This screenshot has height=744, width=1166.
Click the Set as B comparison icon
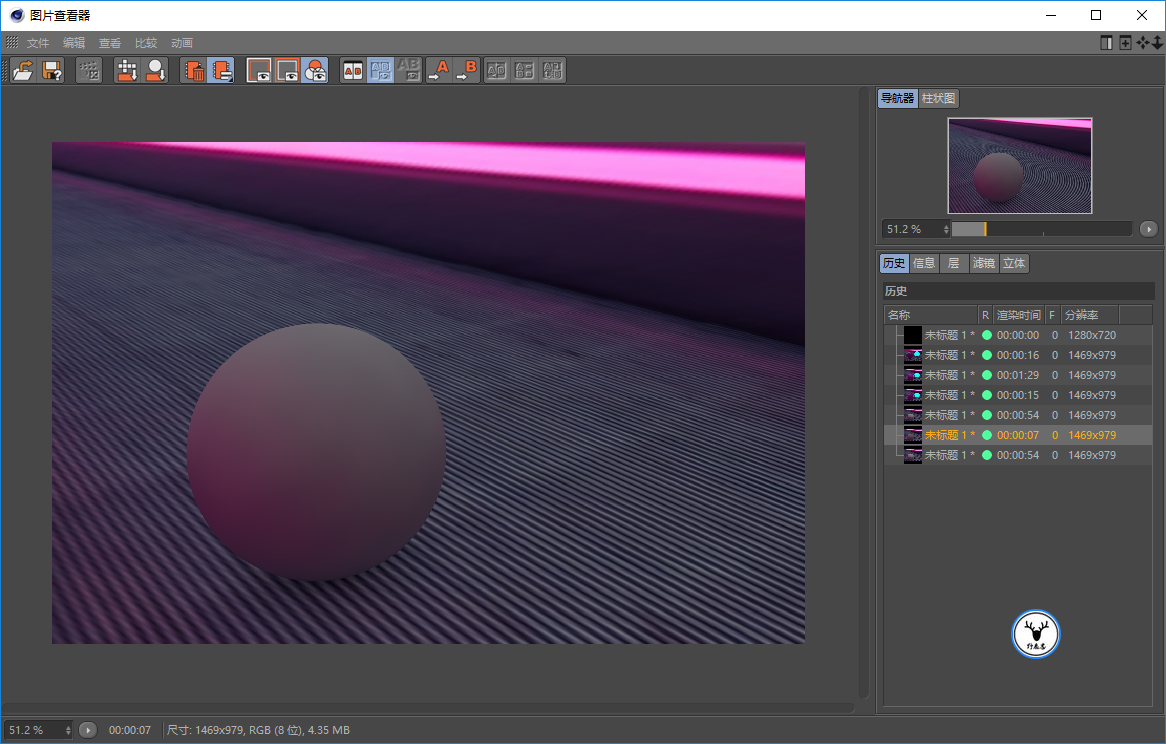pos(467,70)
